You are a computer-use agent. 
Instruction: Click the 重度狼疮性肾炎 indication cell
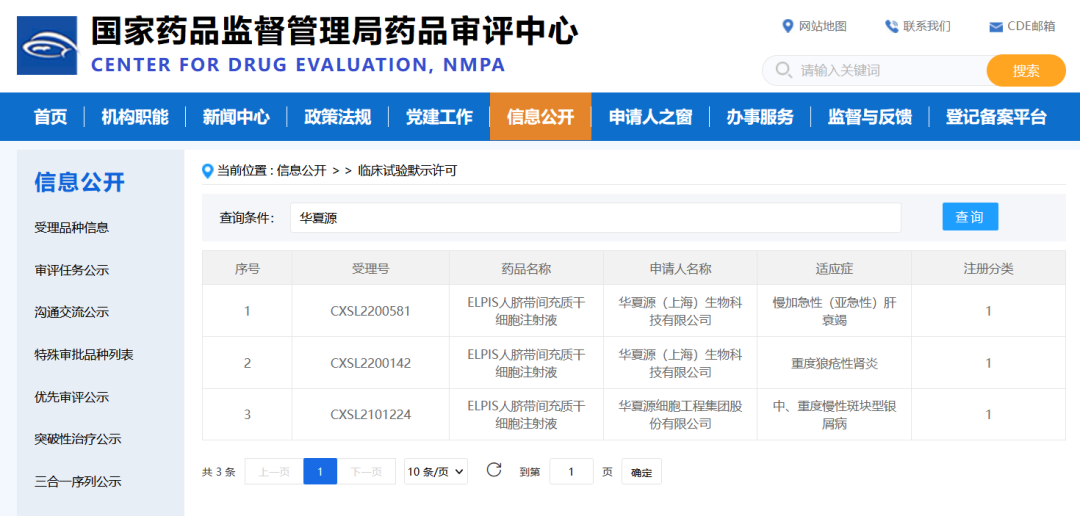(x=834, y=363)
